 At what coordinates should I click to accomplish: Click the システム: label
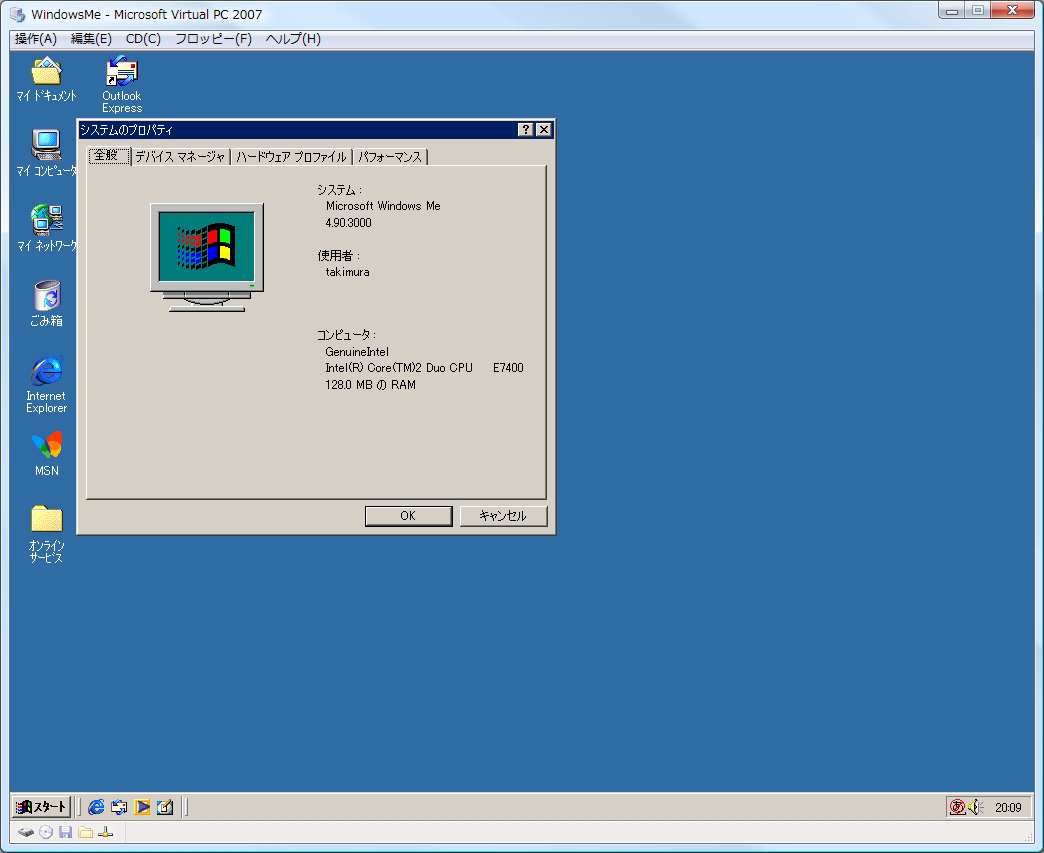(340, 190)
